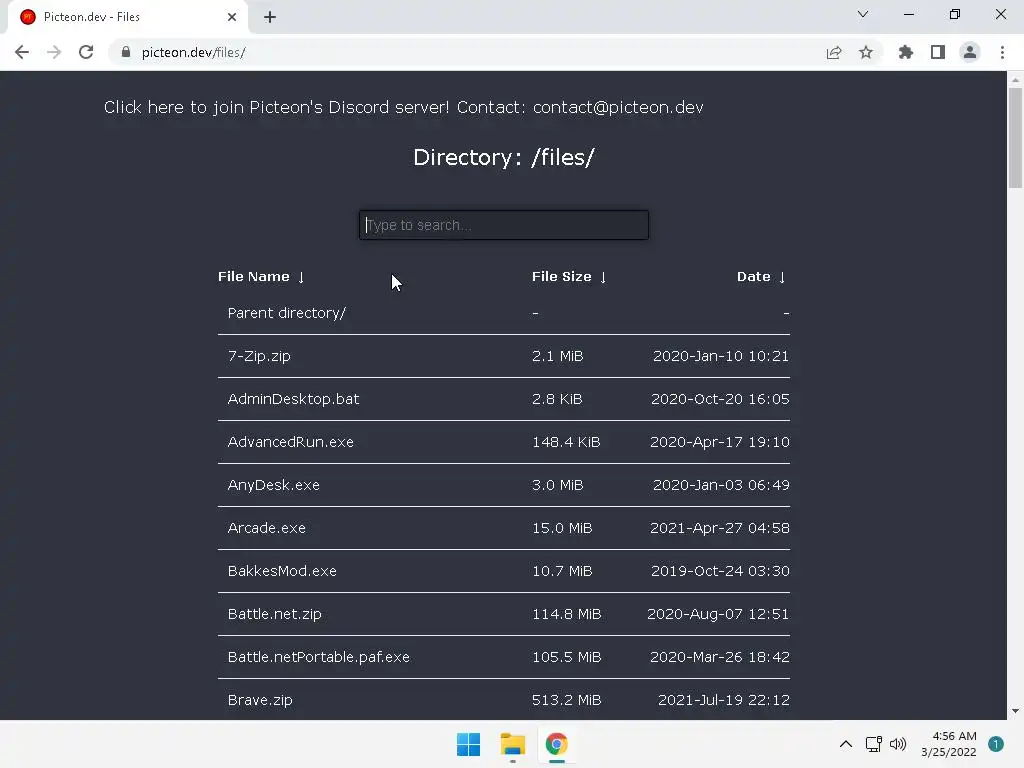Open the Parent directory/ link
The height and width of the screenshot is (768, 1024).
[x=287, y=313]
